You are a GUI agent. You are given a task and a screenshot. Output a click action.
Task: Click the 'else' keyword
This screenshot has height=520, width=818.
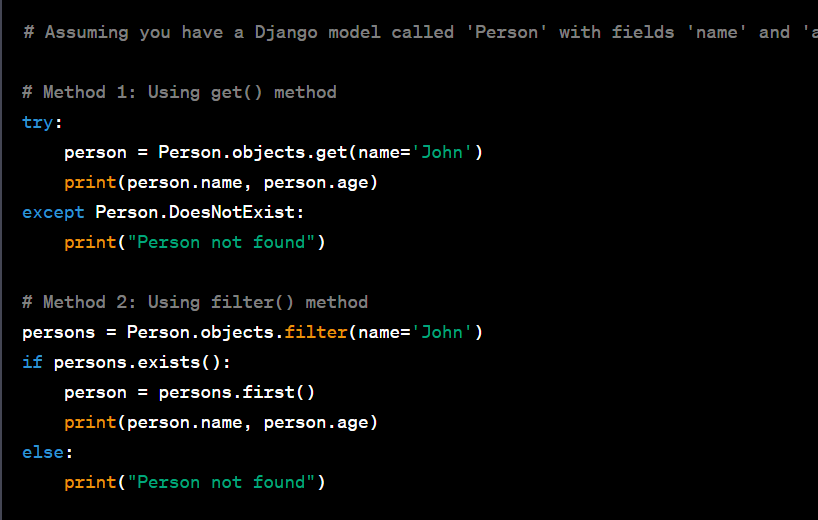pos(43,452)
